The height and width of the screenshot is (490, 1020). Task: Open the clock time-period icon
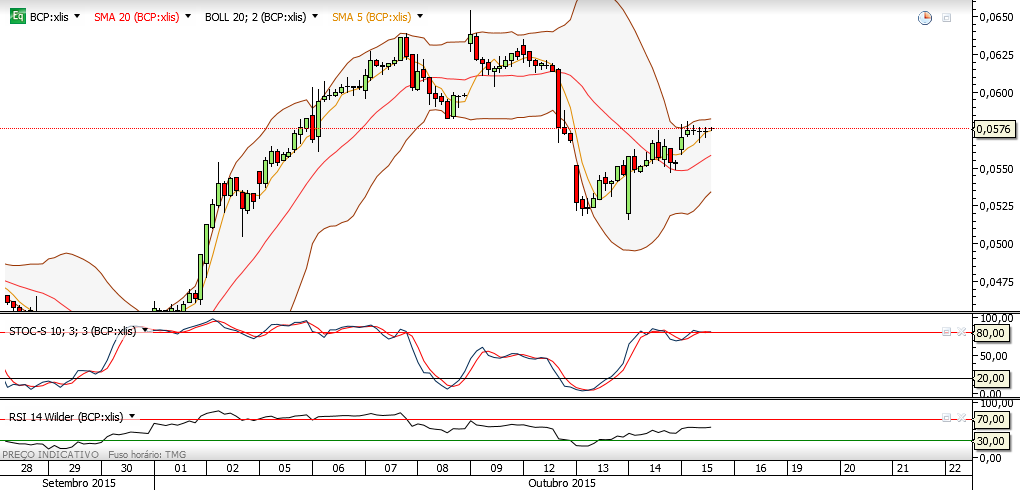[924, 18]
